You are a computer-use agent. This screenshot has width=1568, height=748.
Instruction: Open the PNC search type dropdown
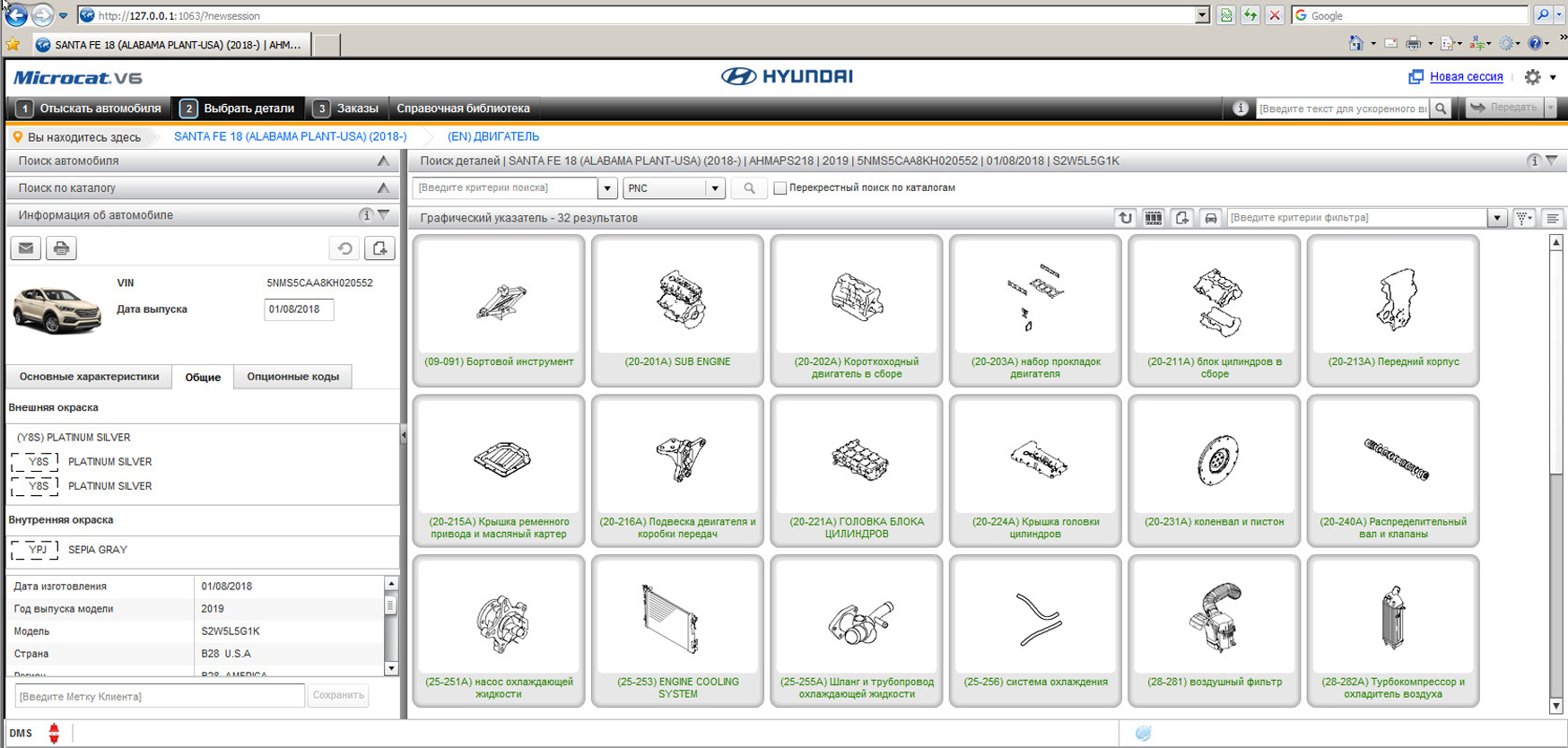tap(714, 188)
